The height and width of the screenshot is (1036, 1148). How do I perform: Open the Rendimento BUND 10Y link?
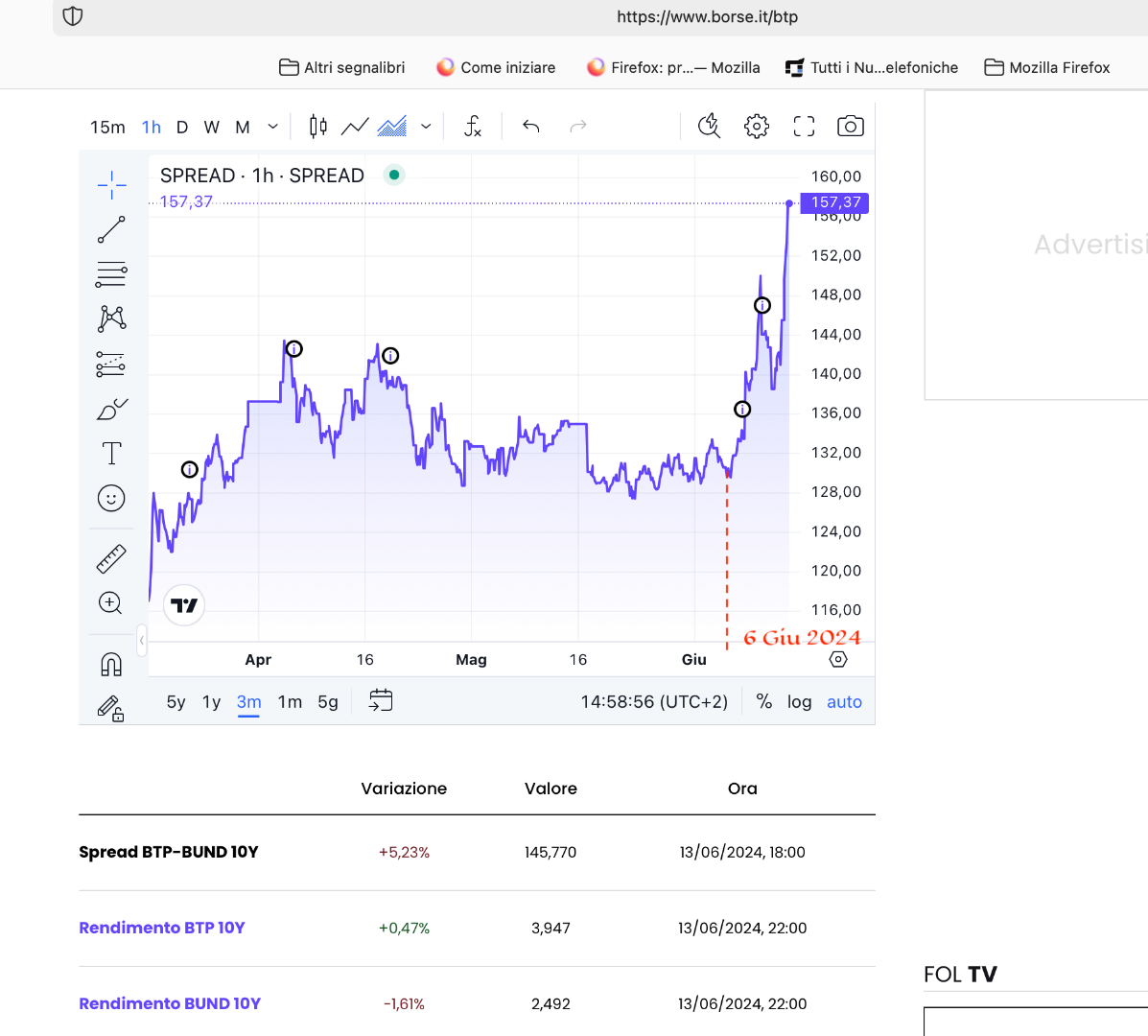(x=170, y=1003)
